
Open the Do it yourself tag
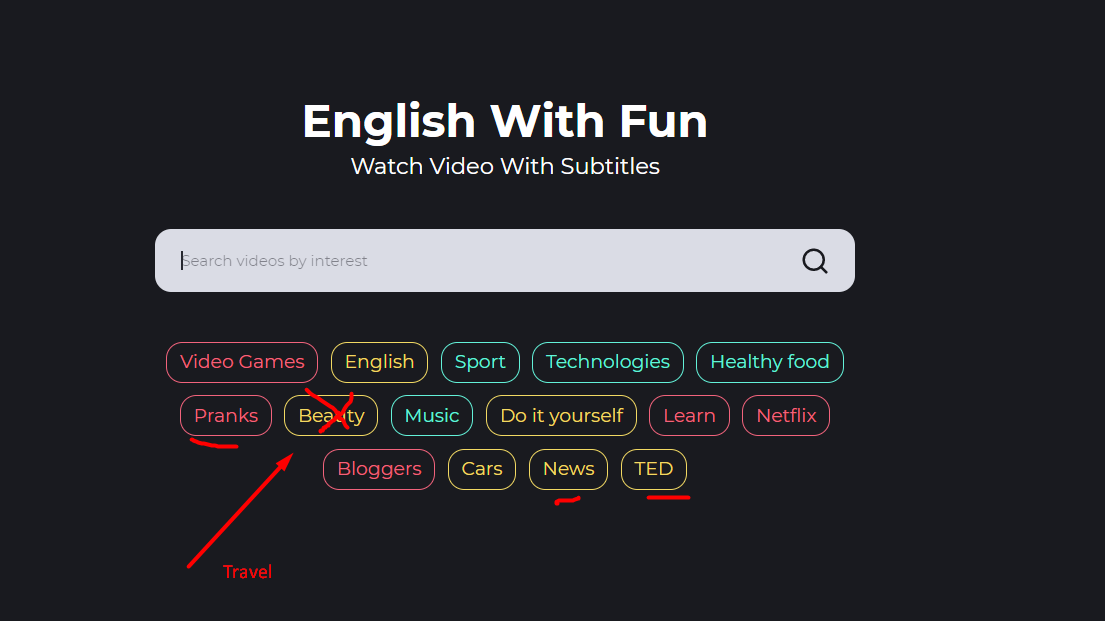(562, 416)
